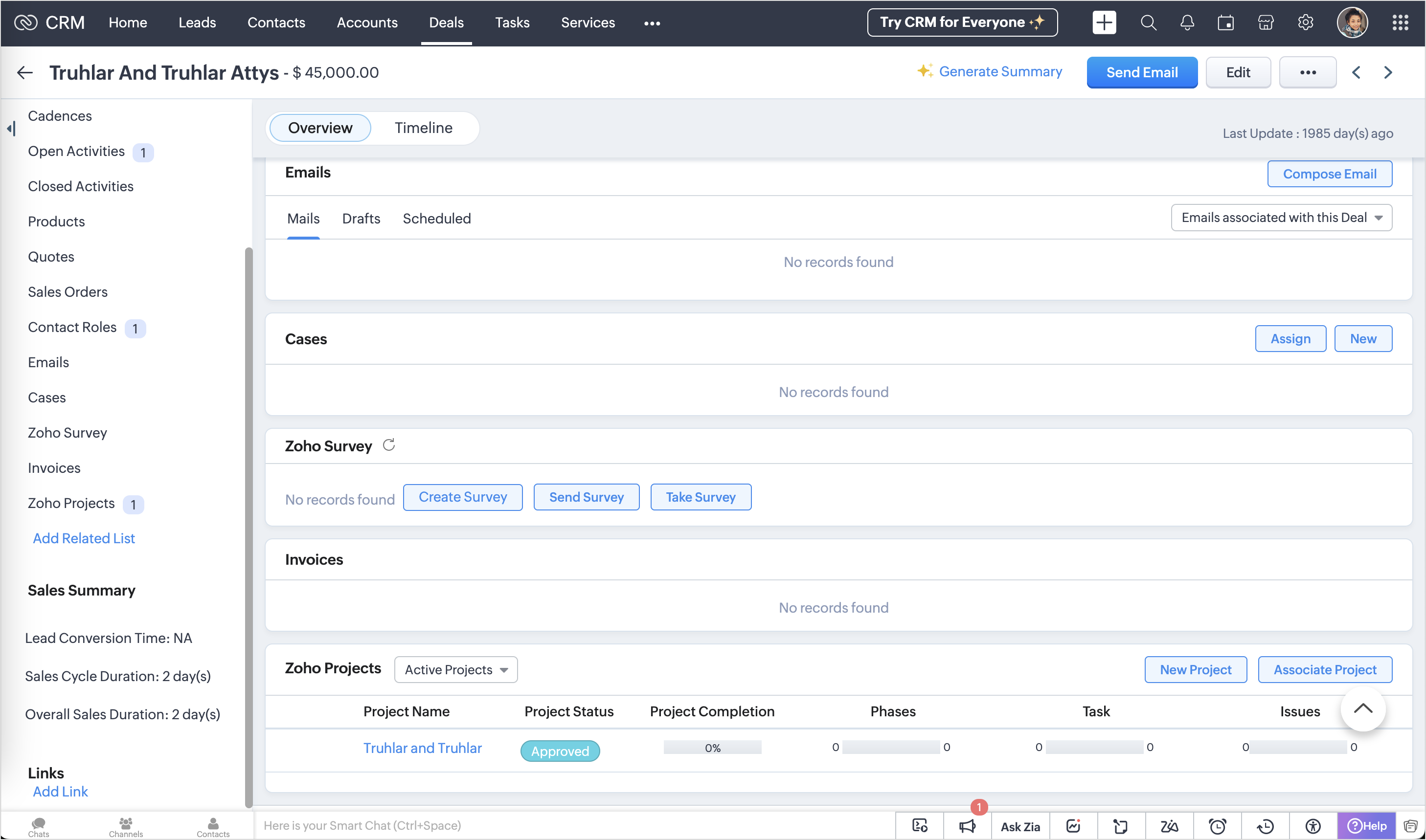Viewport: 1426px width, 840px height.
Task: Open the more-actions ellipsis next to Edit
Action: (x=1307, y=72)
